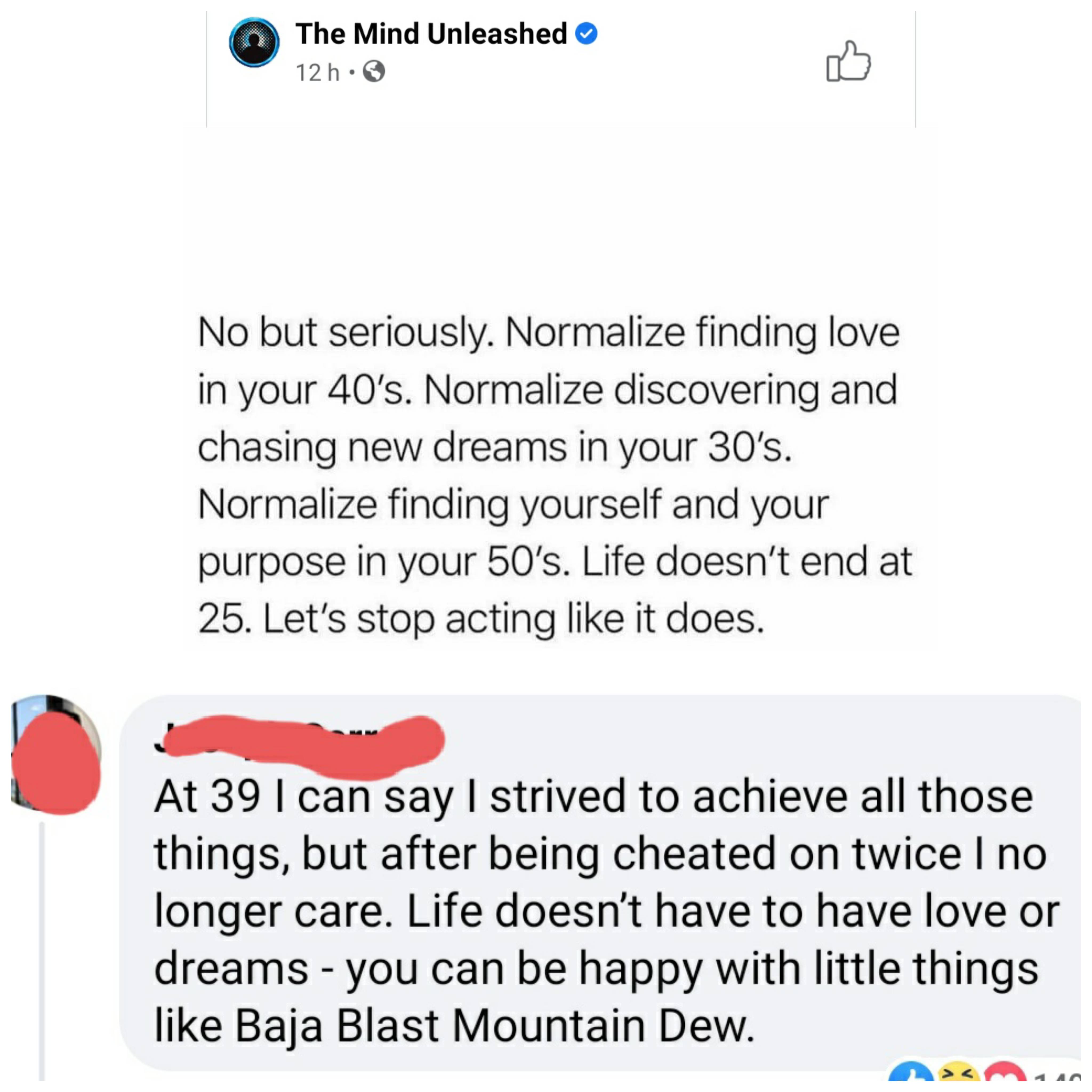Open The Mind Unleashed page name link

click(x=431, y=34)
